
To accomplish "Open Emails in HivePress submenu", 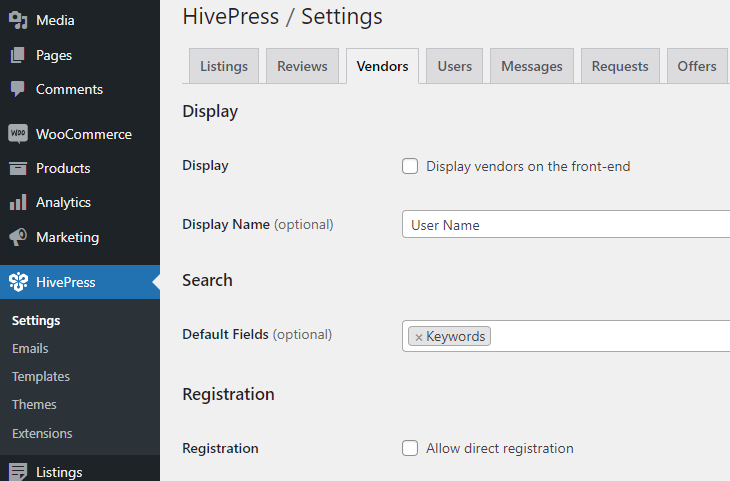I will [x=30, y=348].
